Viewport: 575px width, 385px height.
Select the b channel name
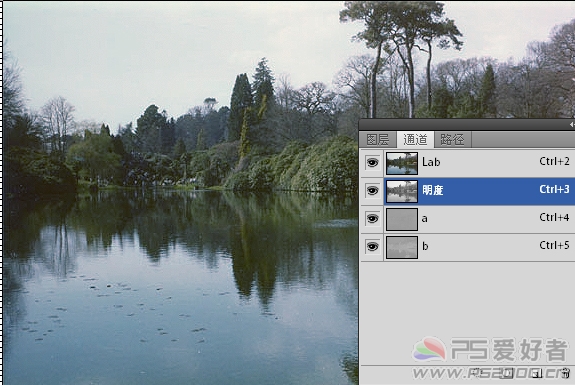coord(425,246)
